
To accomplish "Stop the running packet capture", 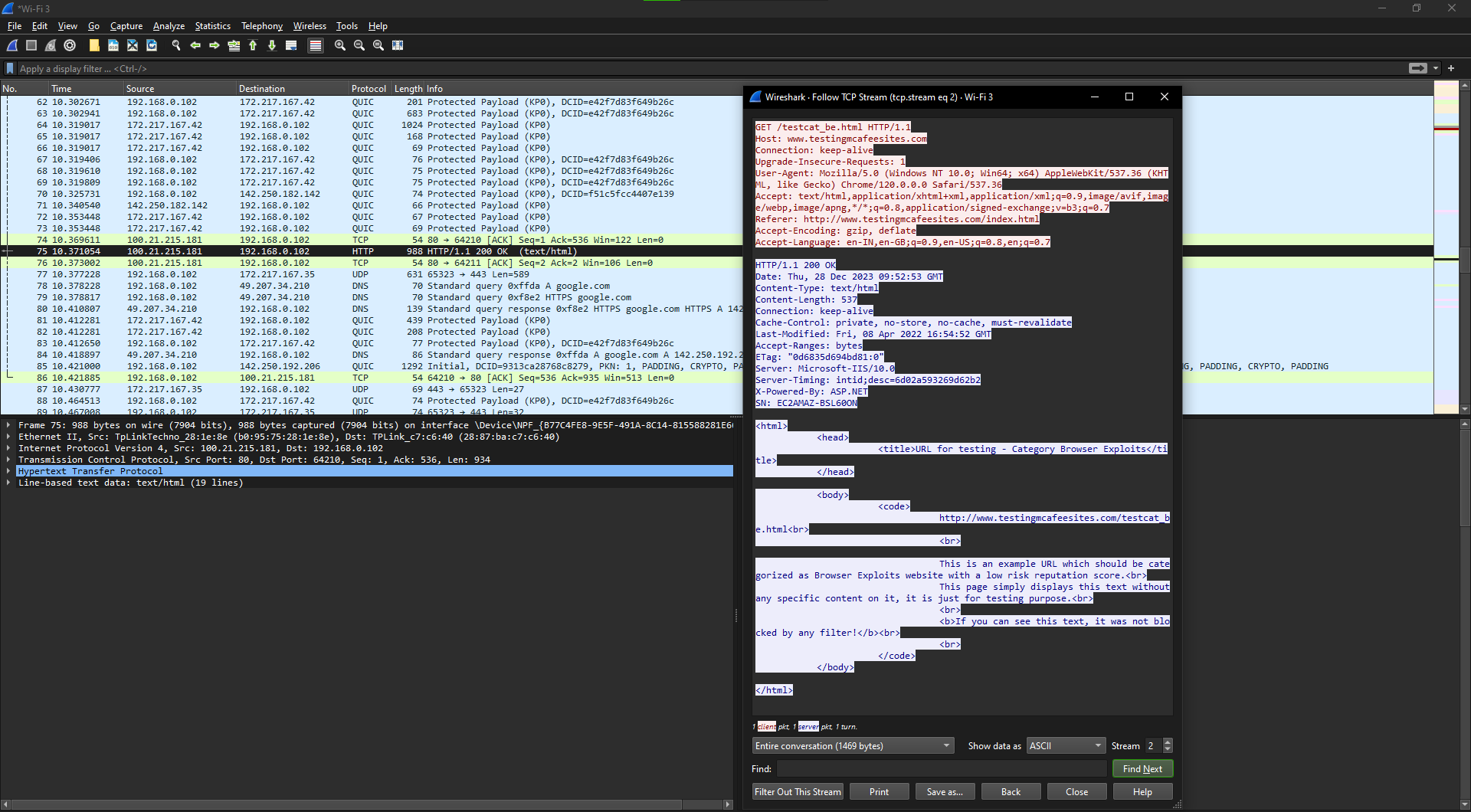I will (31, 45).
